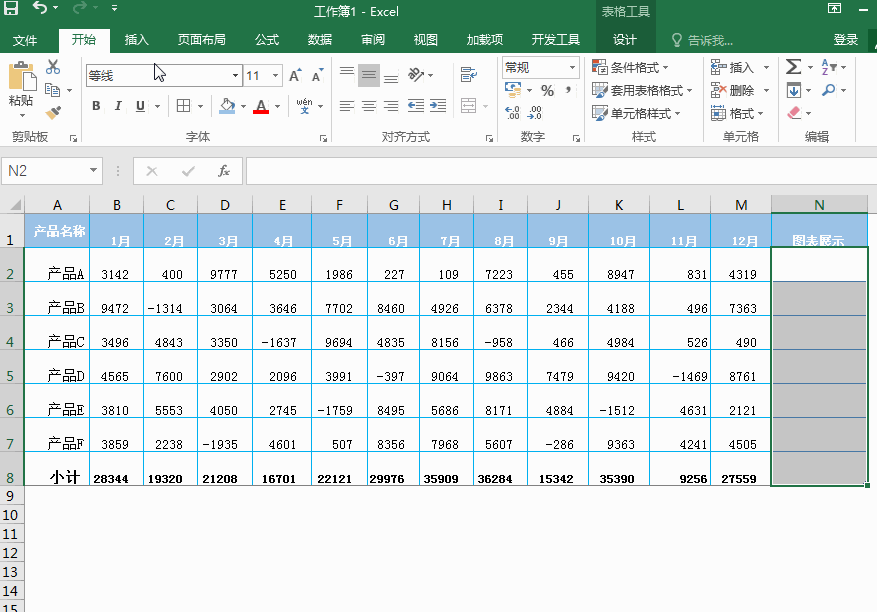Switch to the 公式 Formulas tab
This screenshot has height=612, width=877.
[267, 40]
